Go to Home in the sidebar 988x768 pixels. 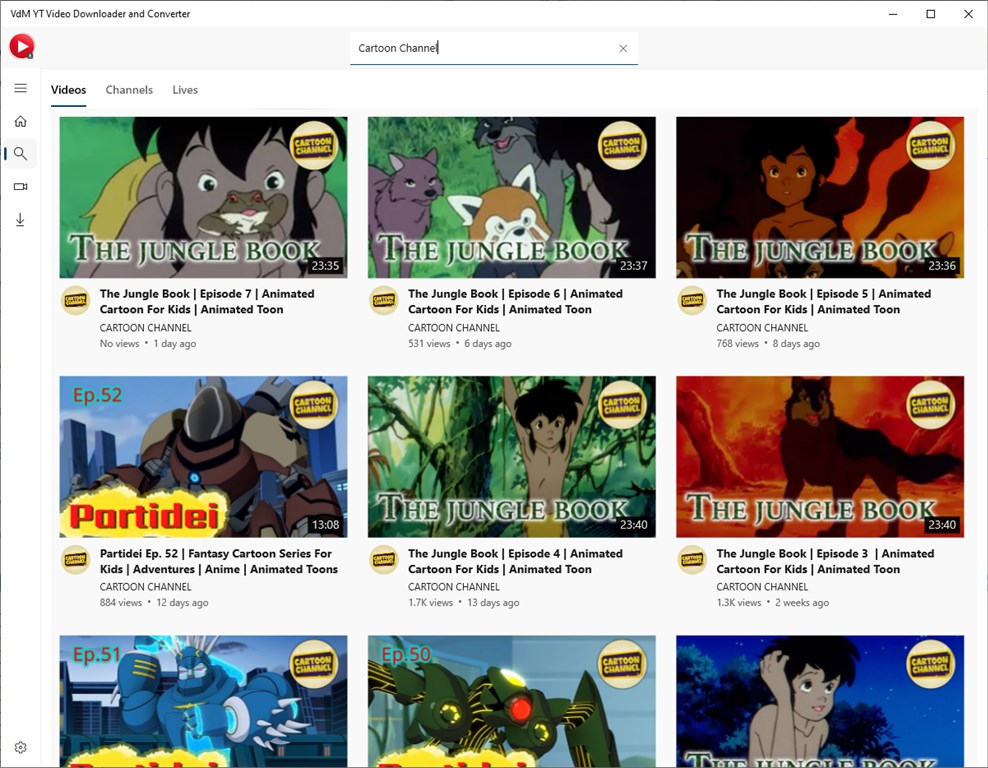pyautogui.click(x=20, y=121)
